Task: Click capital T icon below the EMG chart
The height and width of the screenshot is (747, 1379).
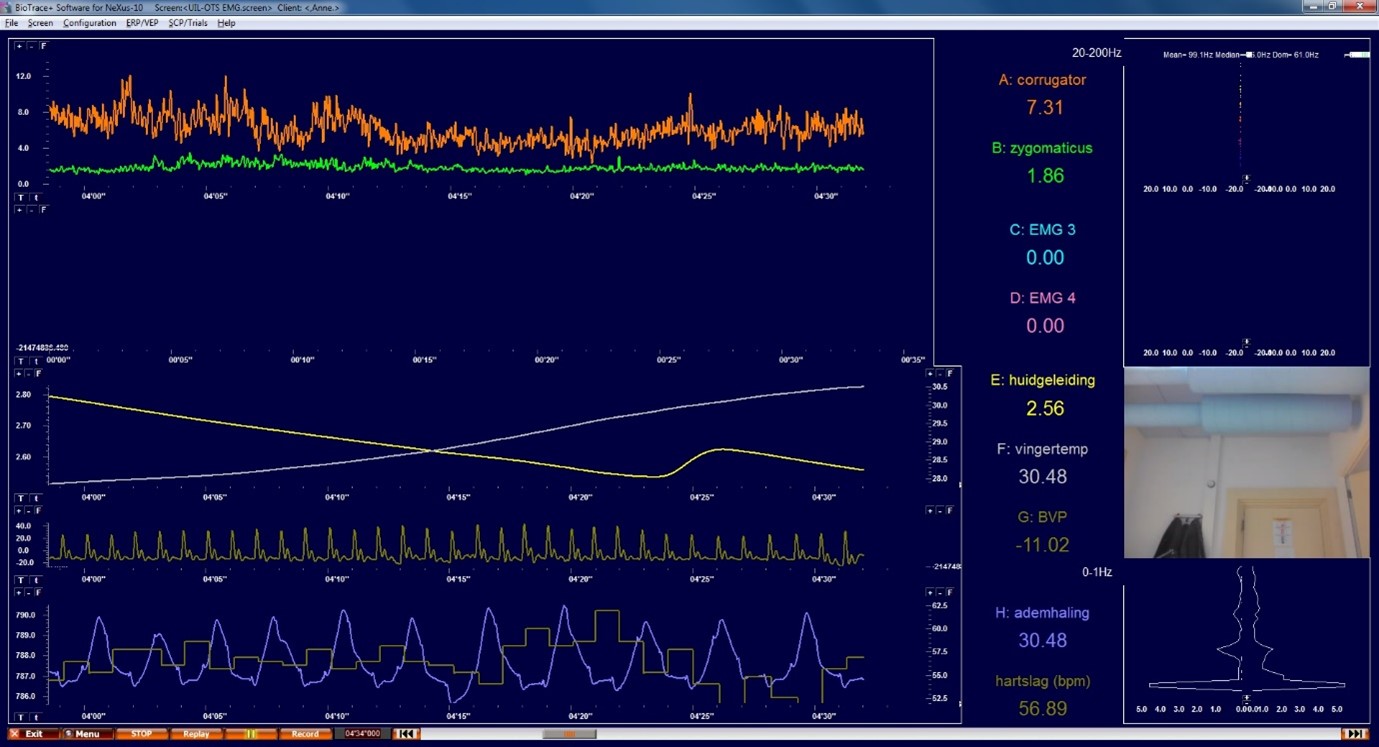Action: pyautogui.click(x=19, y=198)
